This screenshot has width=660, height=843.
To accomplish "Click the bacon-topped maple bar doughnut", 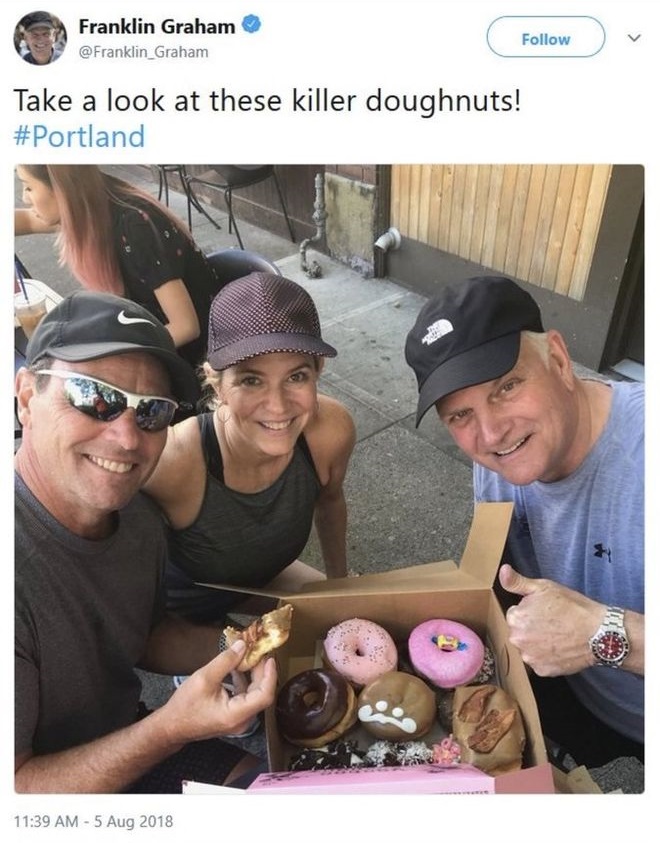I will click(x=488, y=726).
